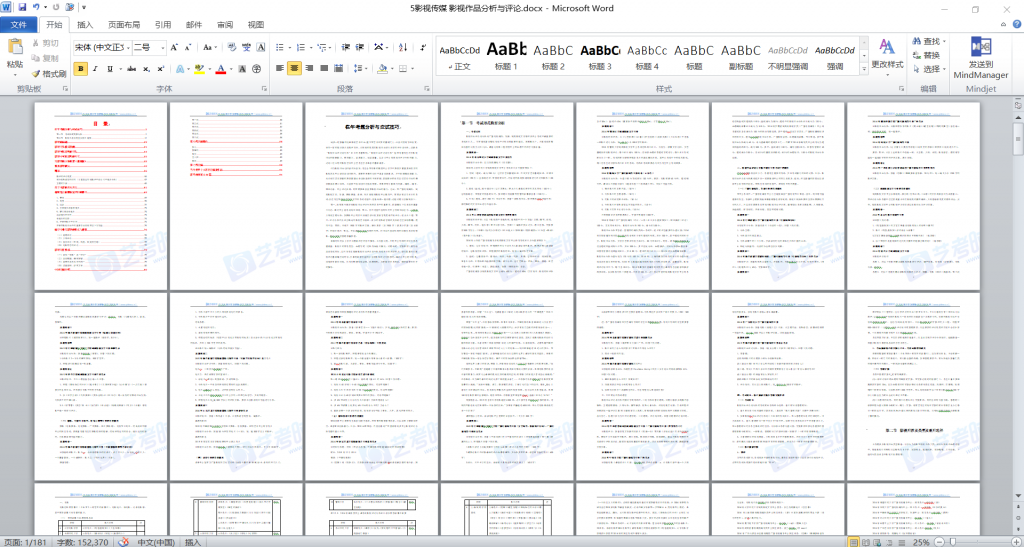This screenshot has height=547, width=1024.
Task: Apply strikethrough formatting icon
Action: coord(129,69)
